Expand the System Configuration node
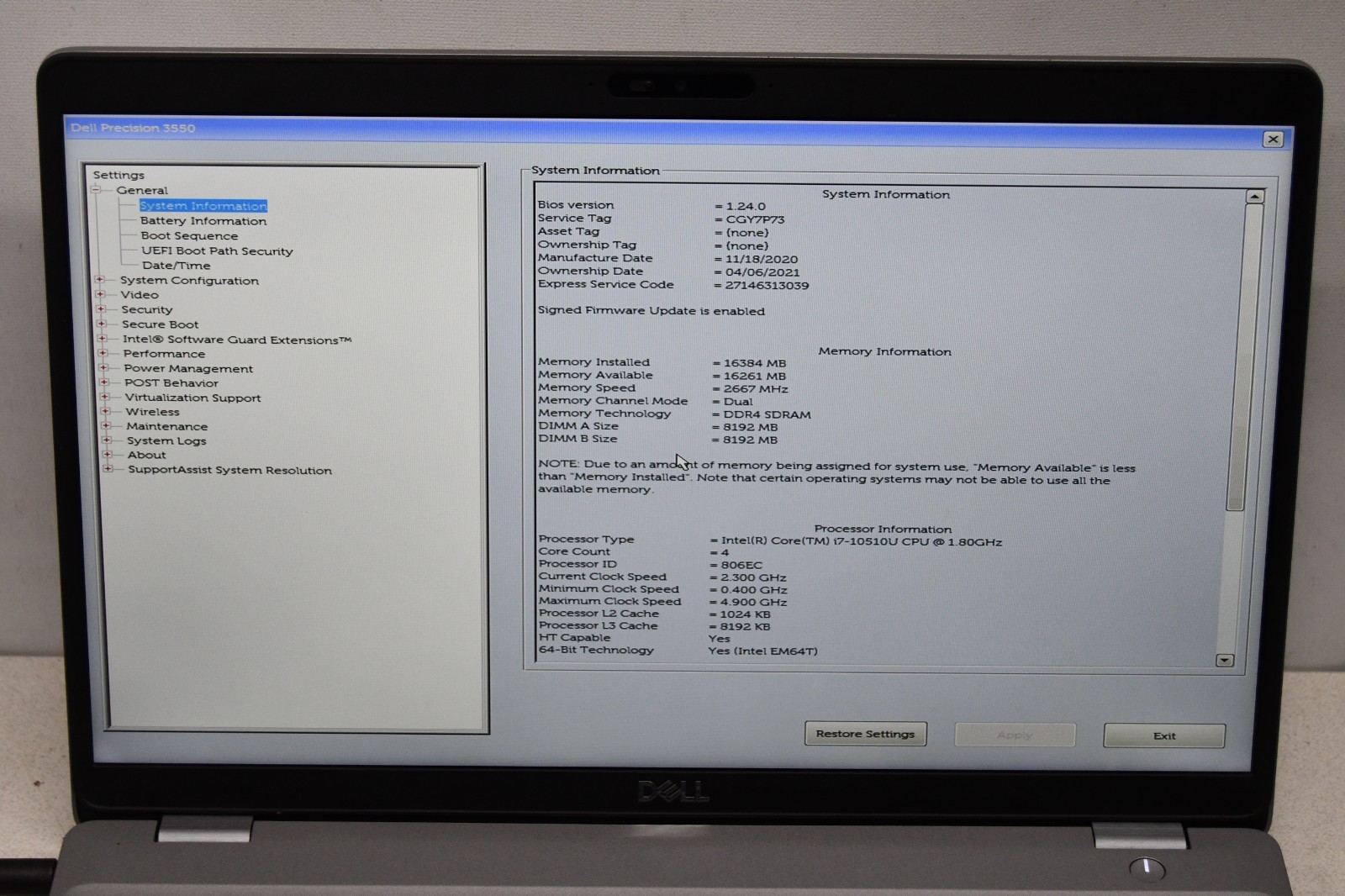The height and width of the screenshot is (896, 1345). [x=100, y=280]
